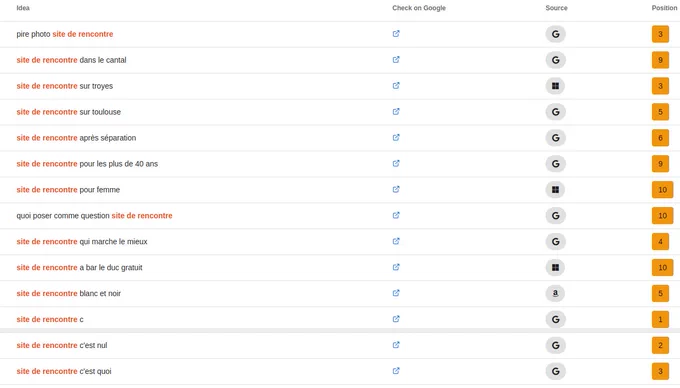Click Google source icon in 'quoi poser comme question' row
This screenshot has width=680, height=388.
click(x=556, y=215)
